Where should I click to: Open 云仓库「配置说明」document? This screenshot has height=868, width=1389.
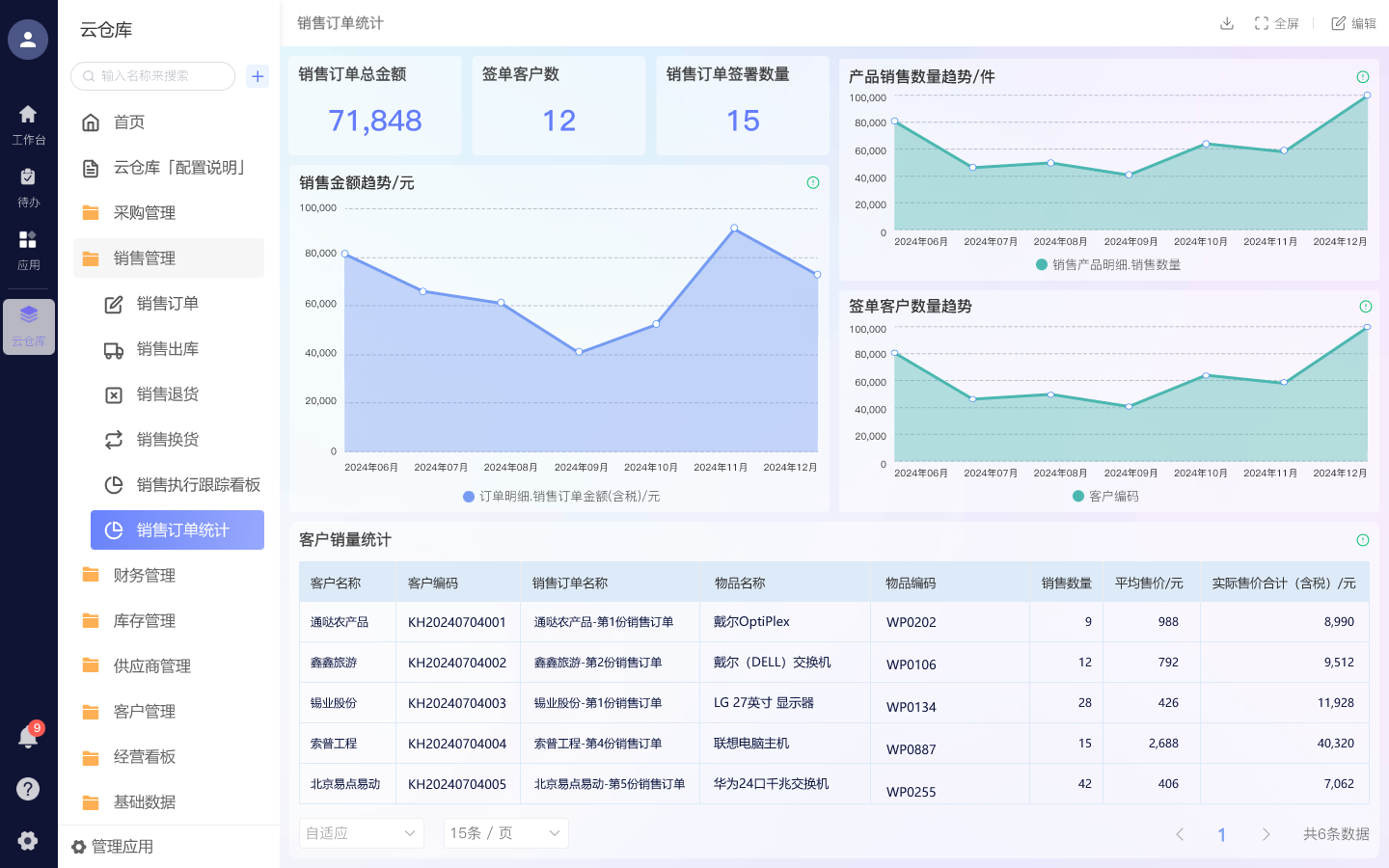(x=169, y=167)
